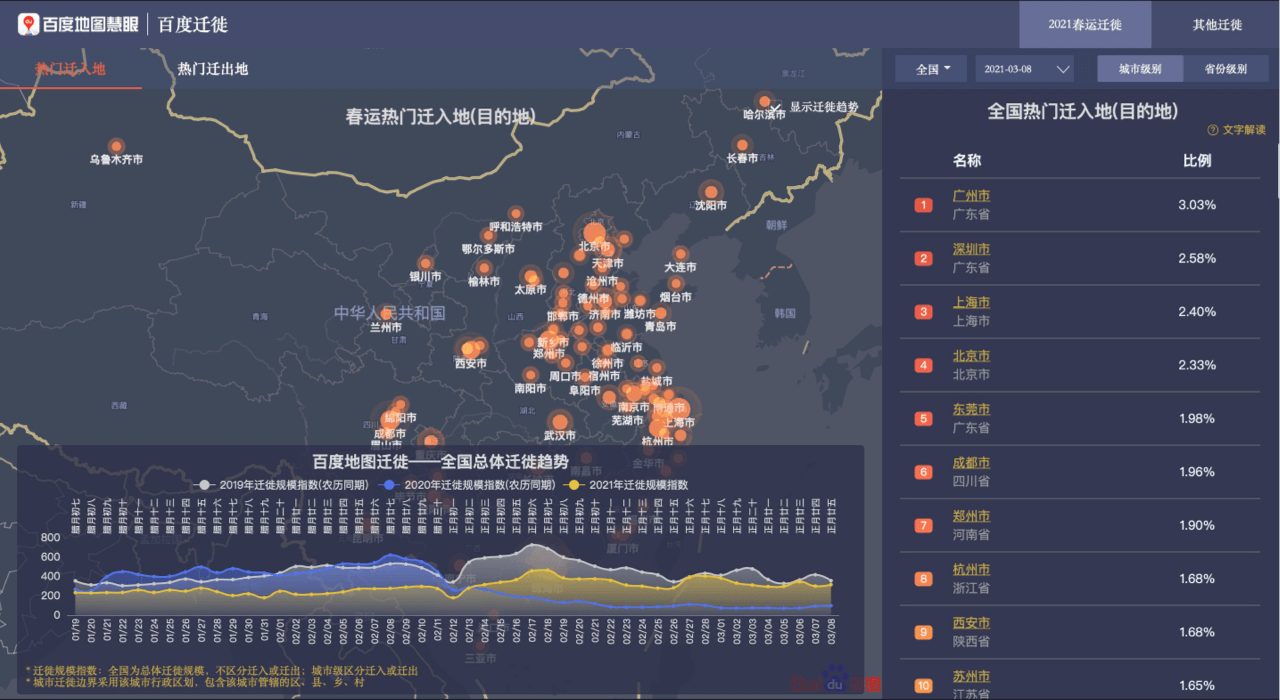Click the Xi'an city marker dot
This screenshot has height=700, width=1280.
pos(468,349)
